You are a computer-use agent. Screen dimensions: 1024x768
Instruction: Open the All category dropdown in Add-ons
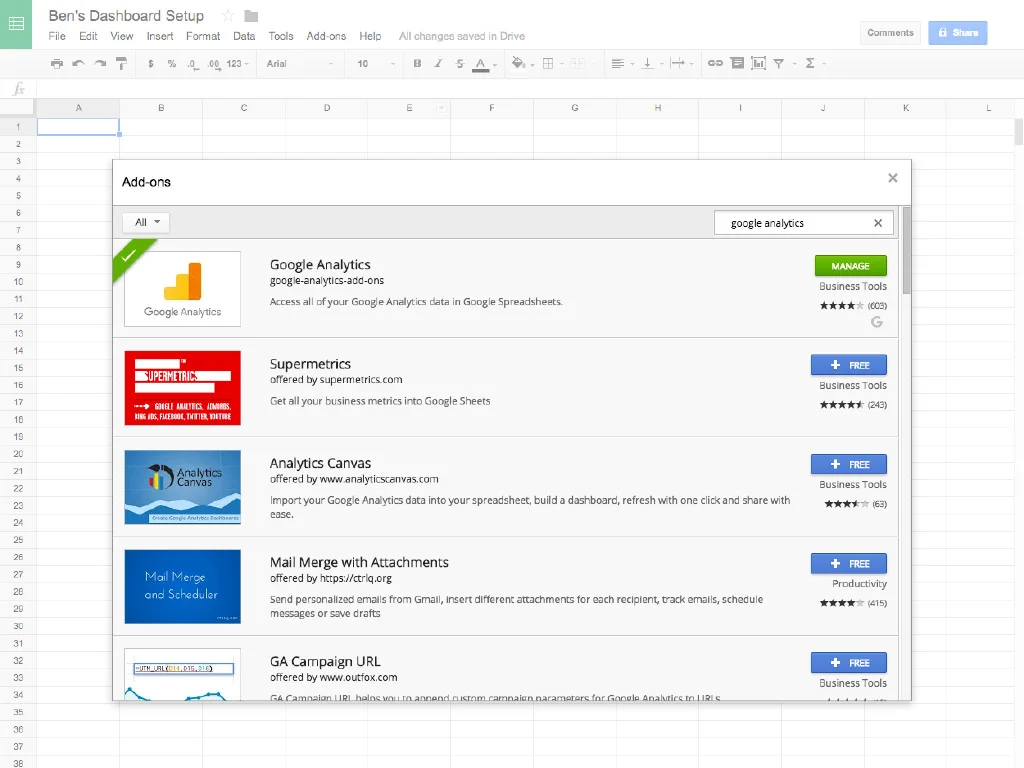(x=145, y=222)
